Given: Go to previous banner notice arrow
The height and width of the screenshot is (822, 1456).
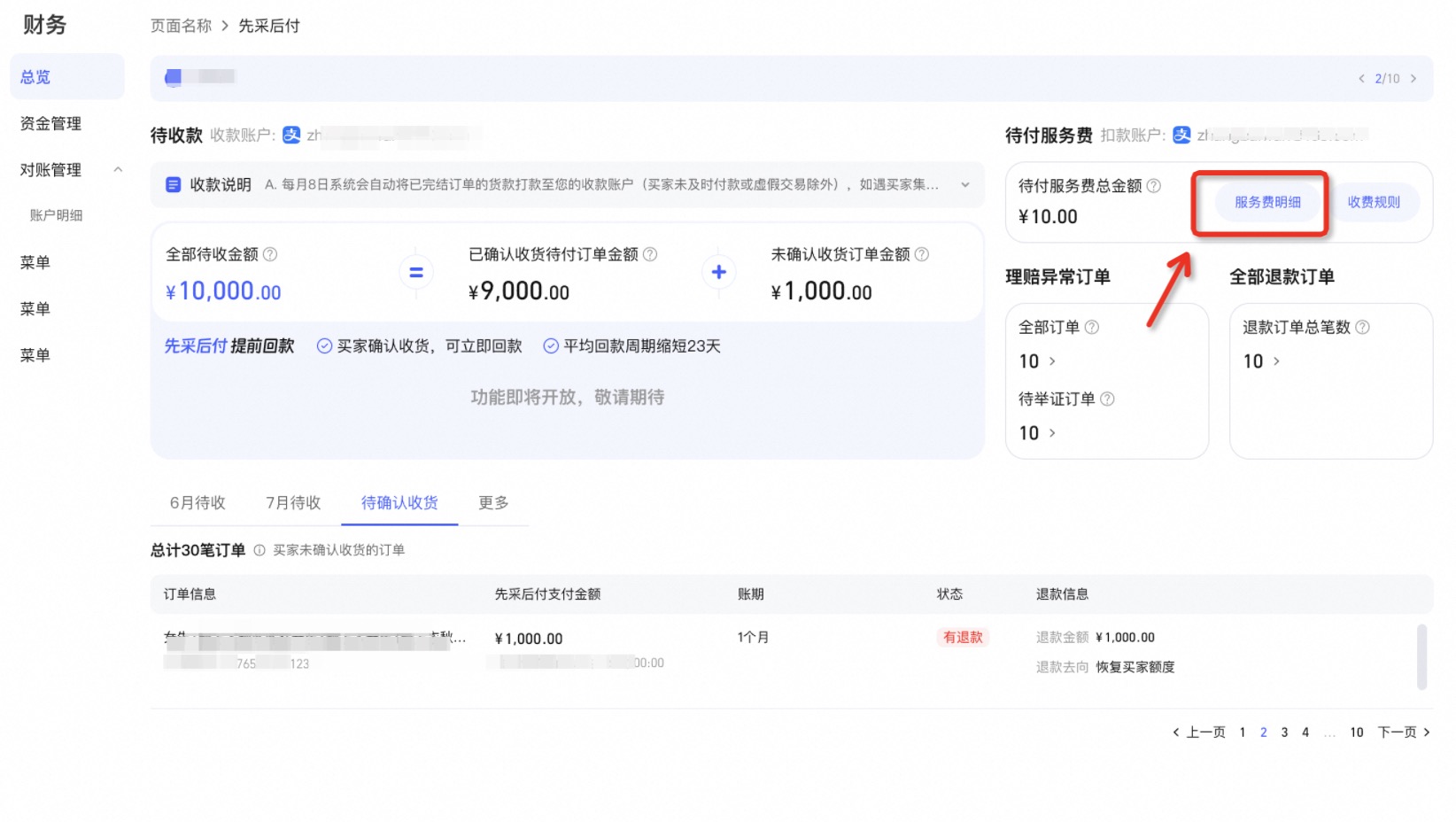Looking at the screenshot, I should click(1361, 79).
